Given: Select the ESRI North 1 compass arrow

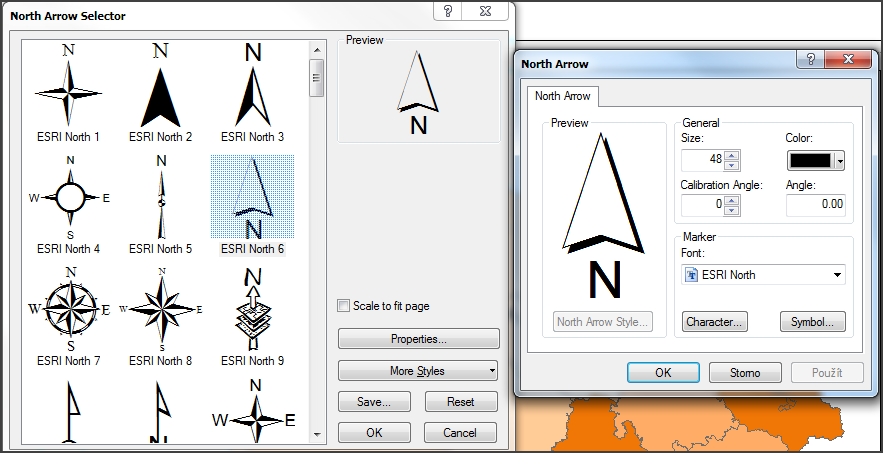Looking at the screenshot, I should tap(68, 92).
